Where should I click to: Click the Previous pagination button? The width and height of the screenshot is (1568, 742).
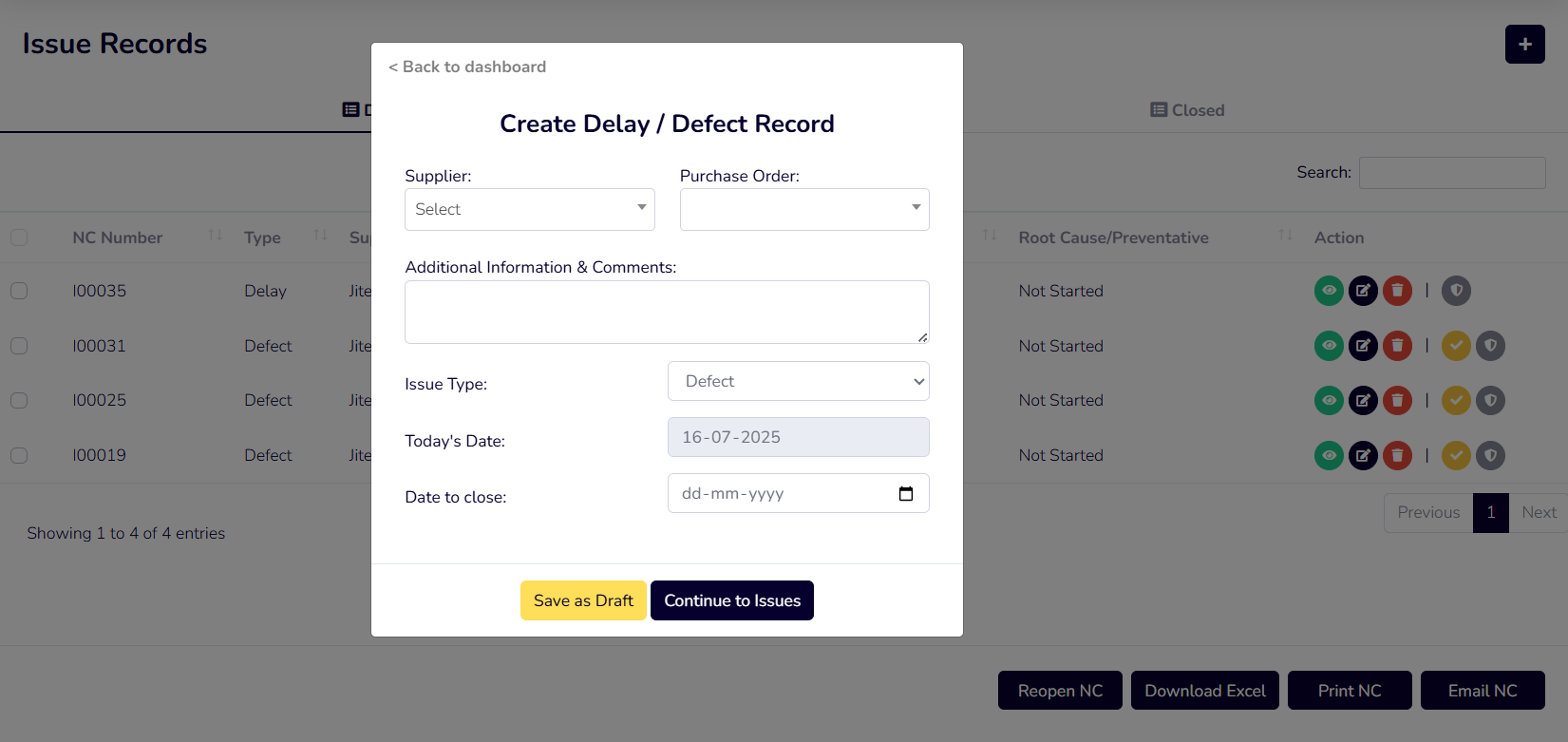(x=1428, y=513)
